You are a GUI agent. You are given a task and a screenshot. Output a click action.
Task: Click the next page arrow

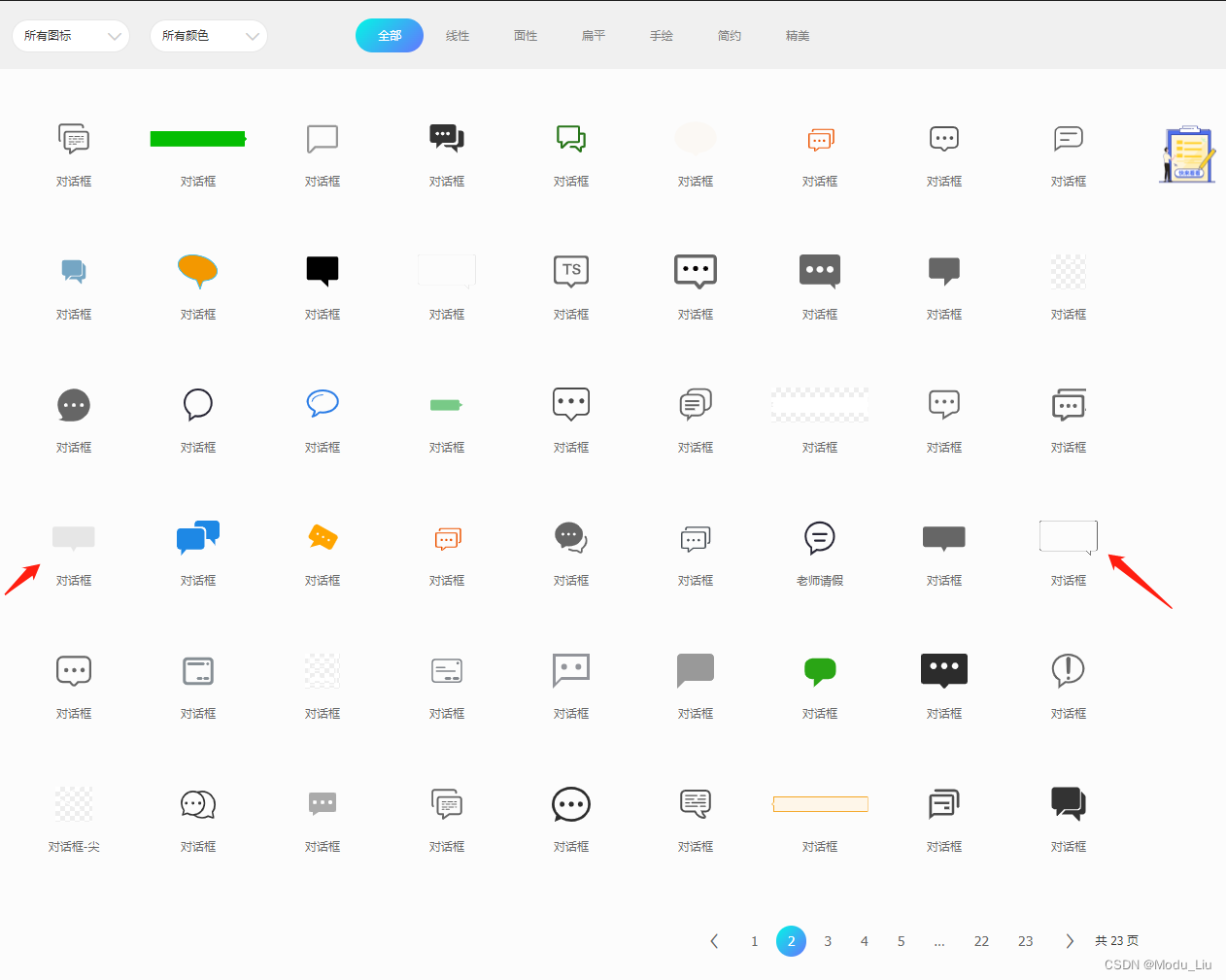tap(1069, 941)
